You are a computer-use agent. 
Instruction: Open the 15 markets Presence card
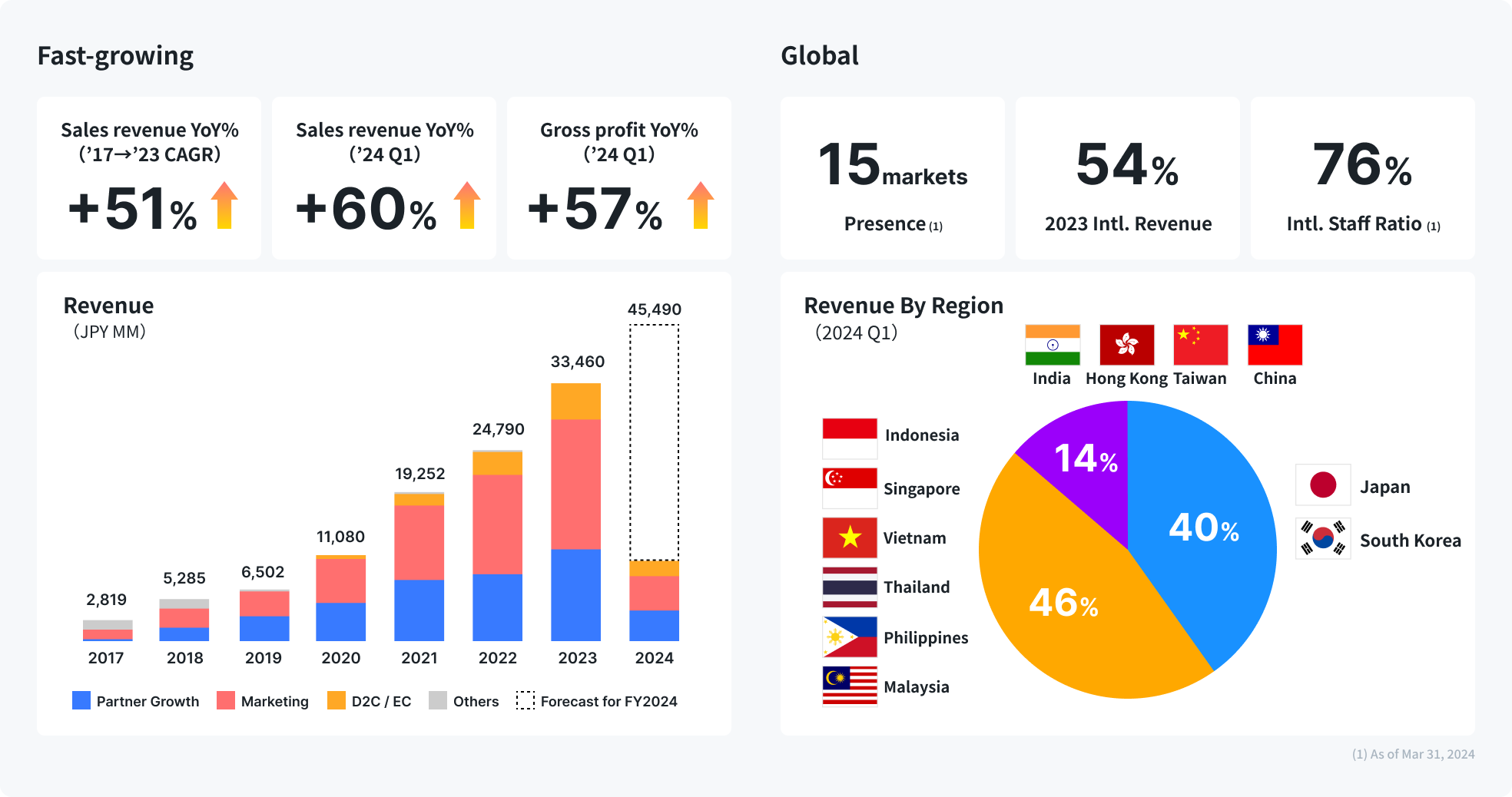[x=892, y=178]
